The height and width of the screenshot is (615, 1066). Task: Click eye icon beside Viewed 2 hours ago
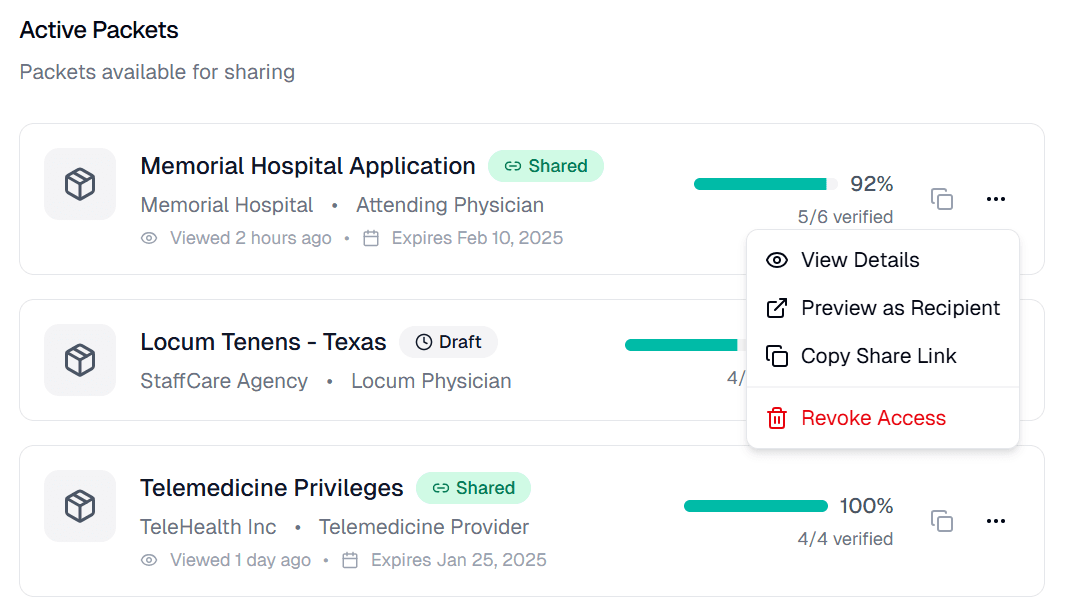[149, 238]
